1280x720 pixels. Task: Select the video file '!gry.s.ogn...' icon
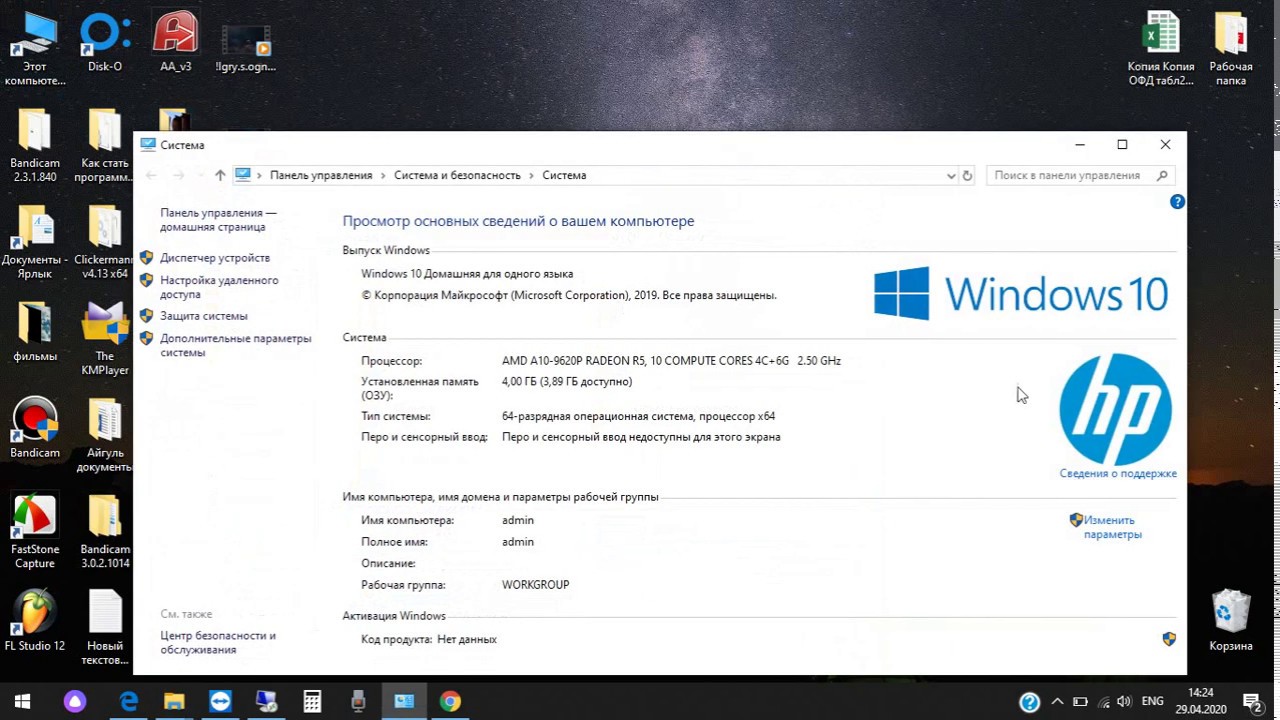click(x=245, y=48)
